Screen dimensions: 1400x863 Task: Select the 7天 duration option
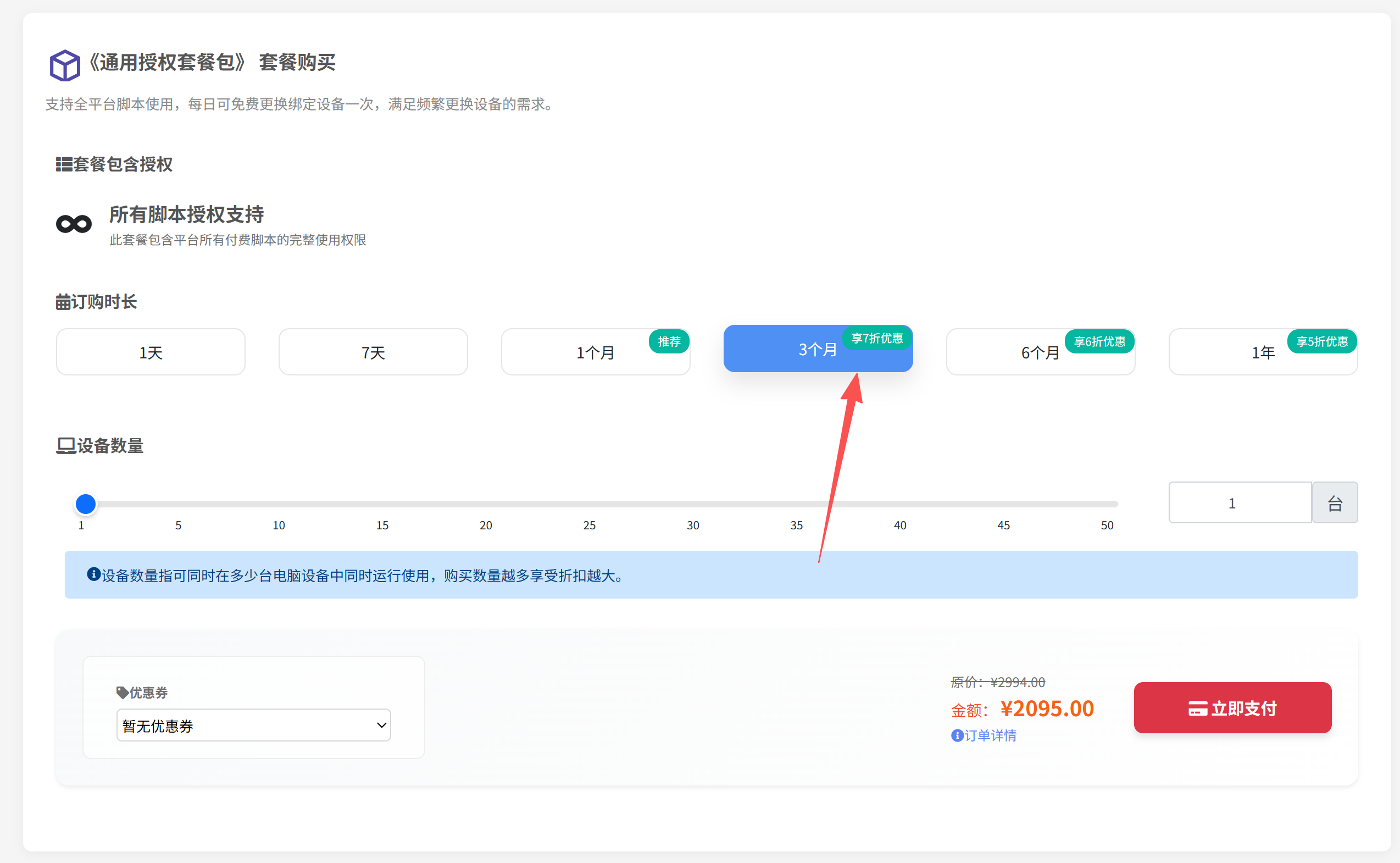[373, 352]
